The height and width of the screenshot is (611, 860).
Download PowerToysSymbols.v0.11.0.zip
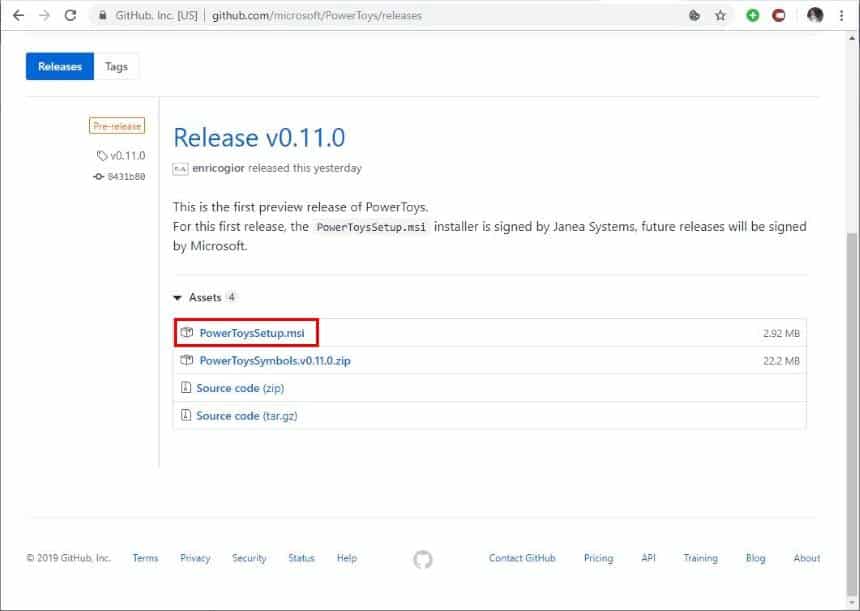point(275,361)
